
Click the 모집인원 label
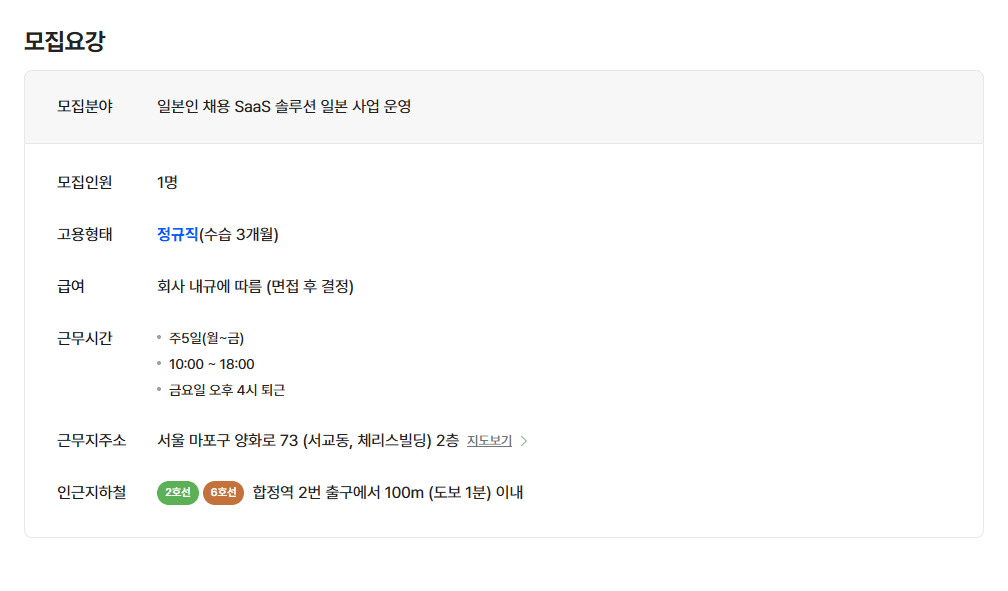click(84, 182)
